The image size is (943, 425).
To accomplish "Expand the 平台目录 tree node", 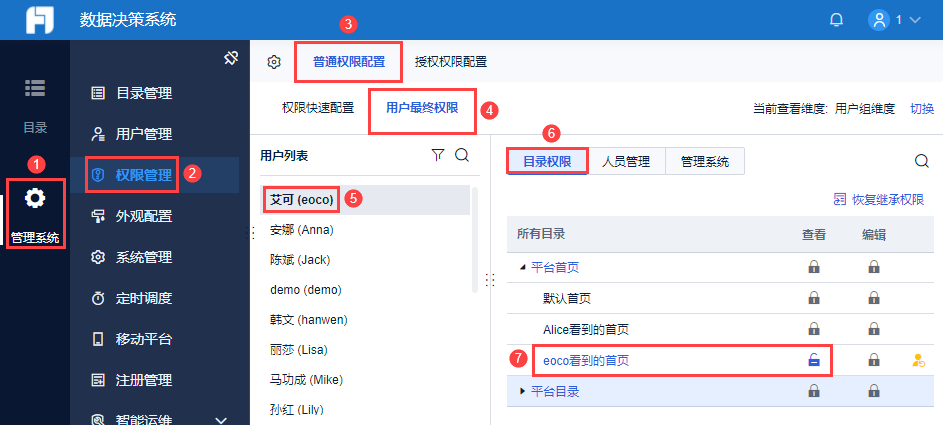I will tap(522, 391).
